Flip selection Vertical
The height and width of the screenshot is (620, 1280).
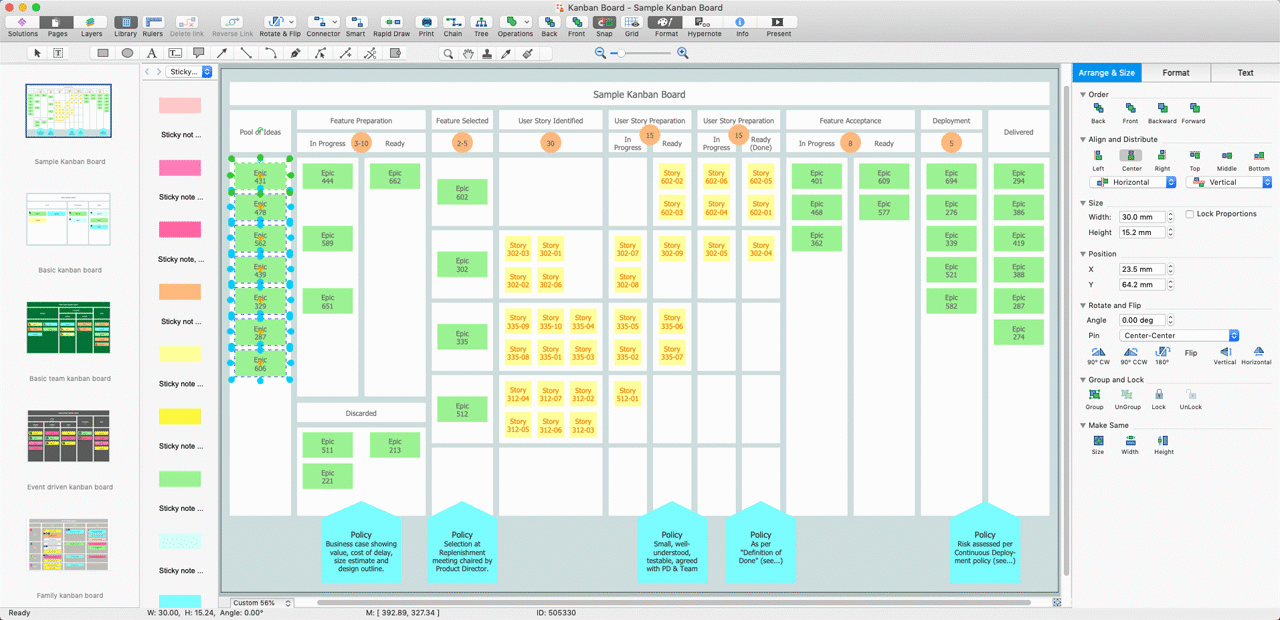1225,352
